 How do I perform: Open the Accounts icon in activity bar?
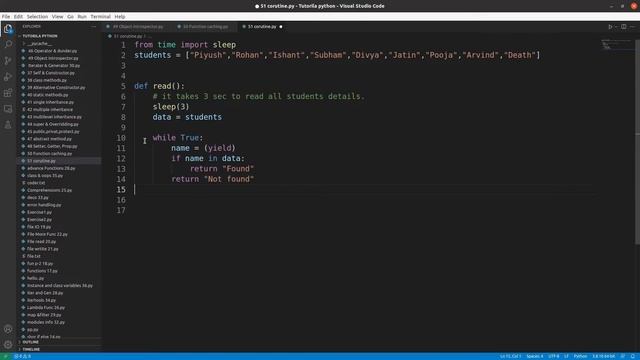coord(8,329)
